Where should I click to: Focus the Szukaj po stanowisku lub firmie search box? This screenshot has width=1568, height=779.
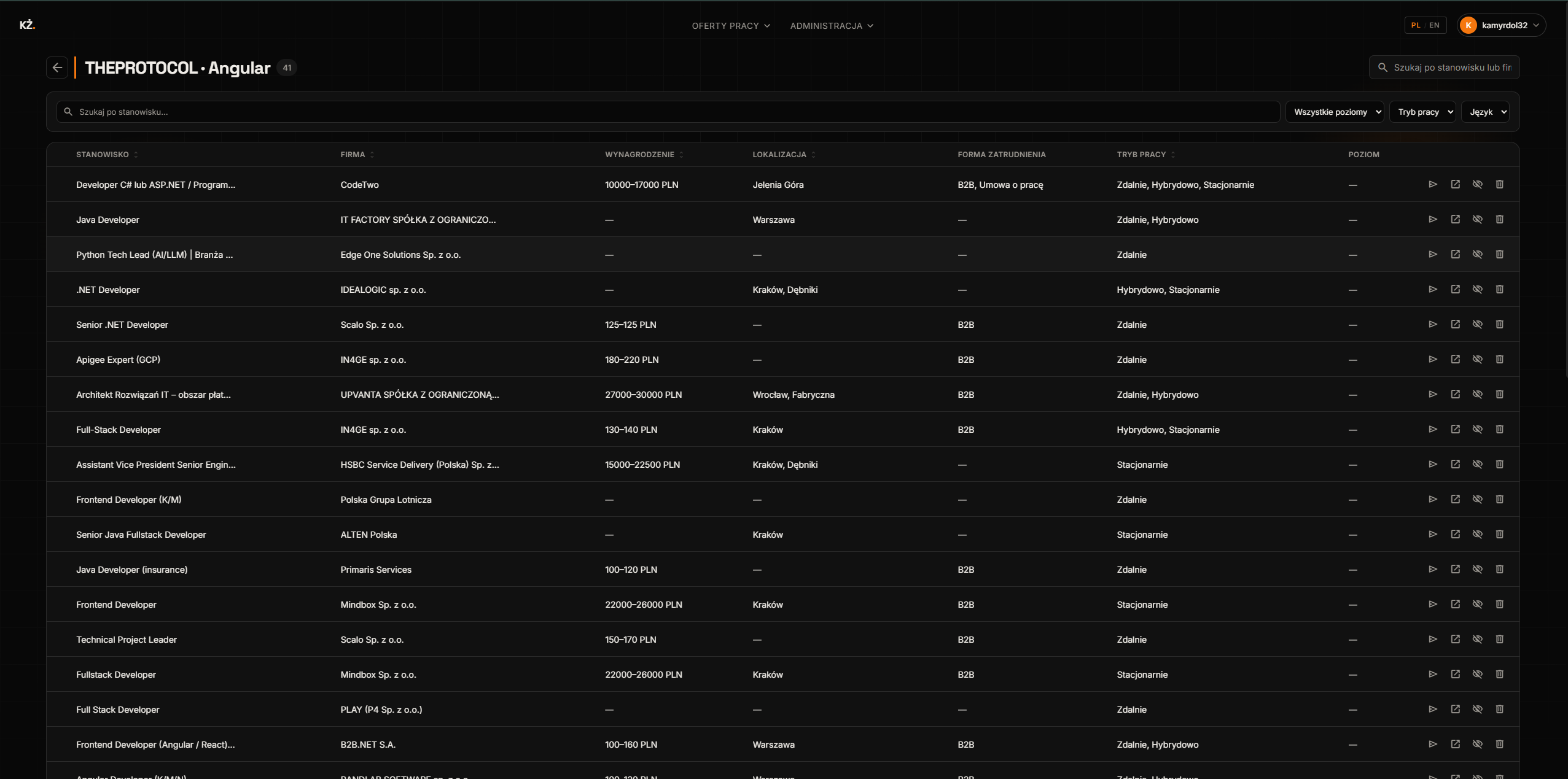click(x=1445, y=68)
